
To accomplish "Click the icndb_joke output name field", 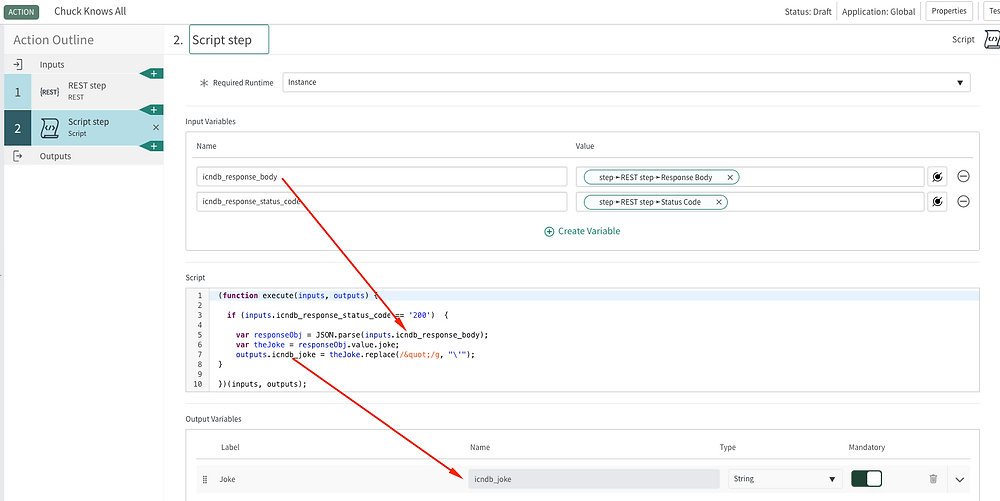I will 594,479.
